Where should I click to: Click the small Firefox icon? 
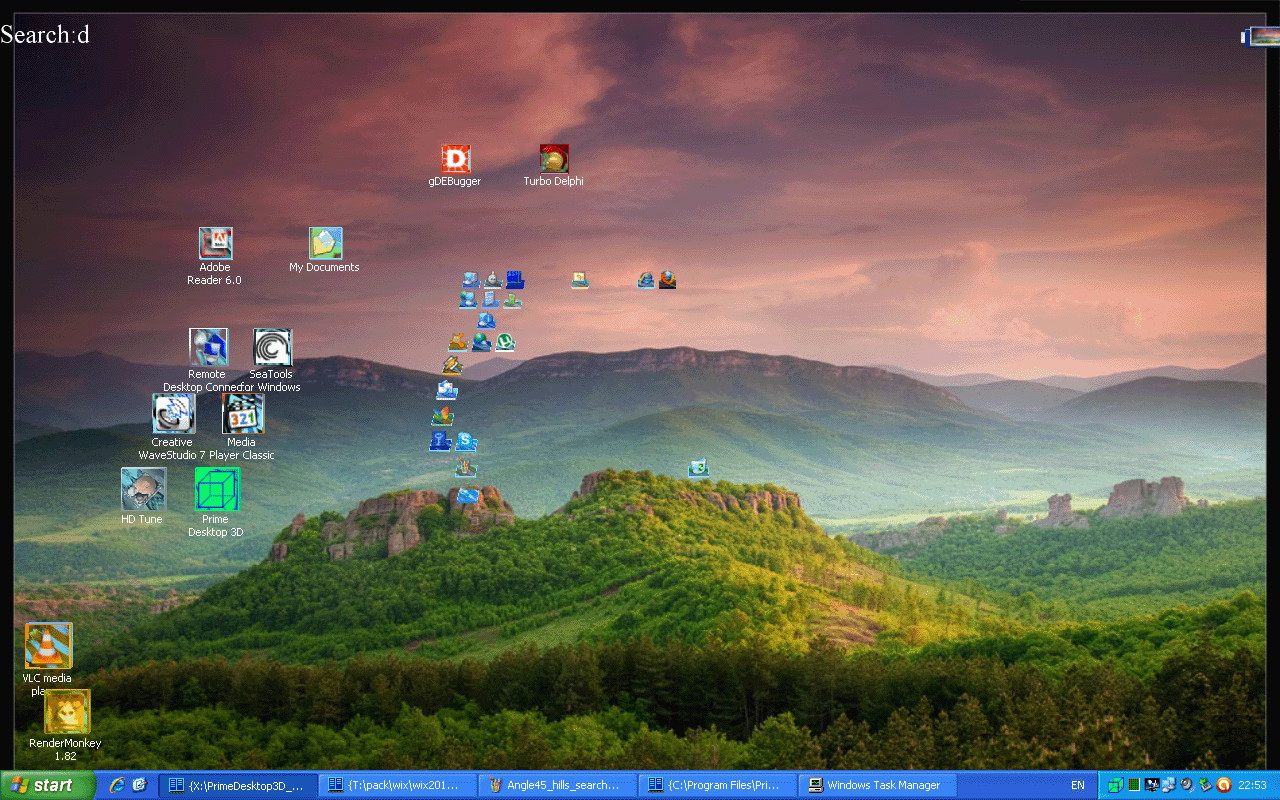click(667, 280)
